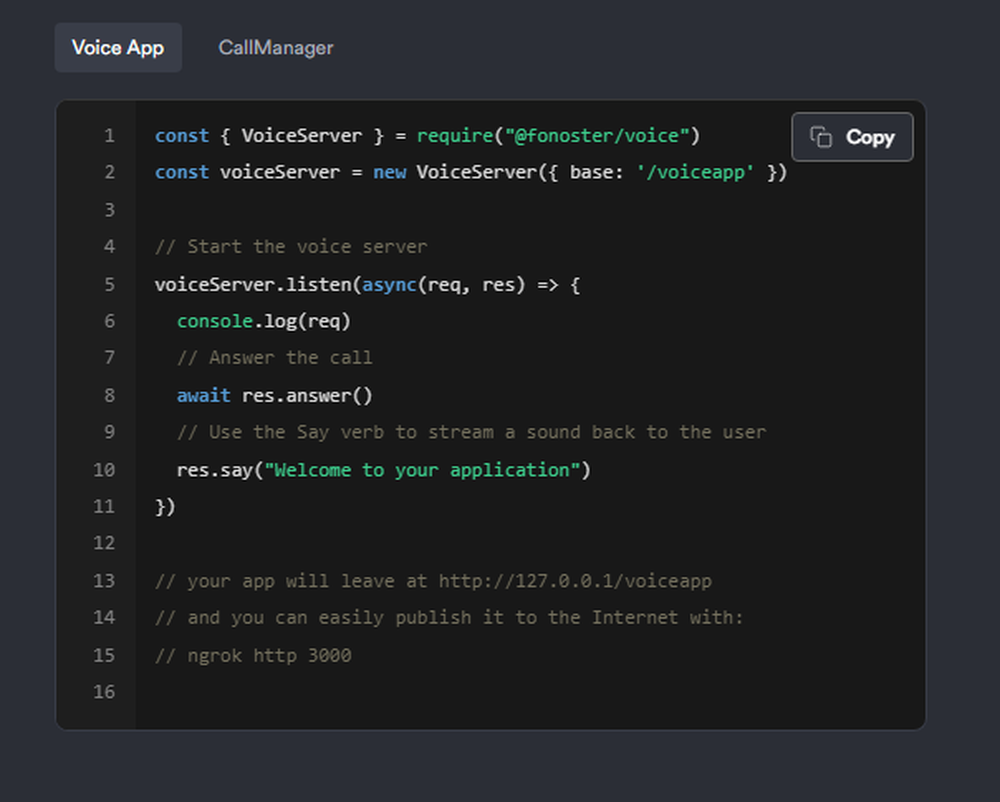The width and height of the screenshot is (1000, 802).
Task: Click line number 3 in the gutter
Action: point(110,210)
